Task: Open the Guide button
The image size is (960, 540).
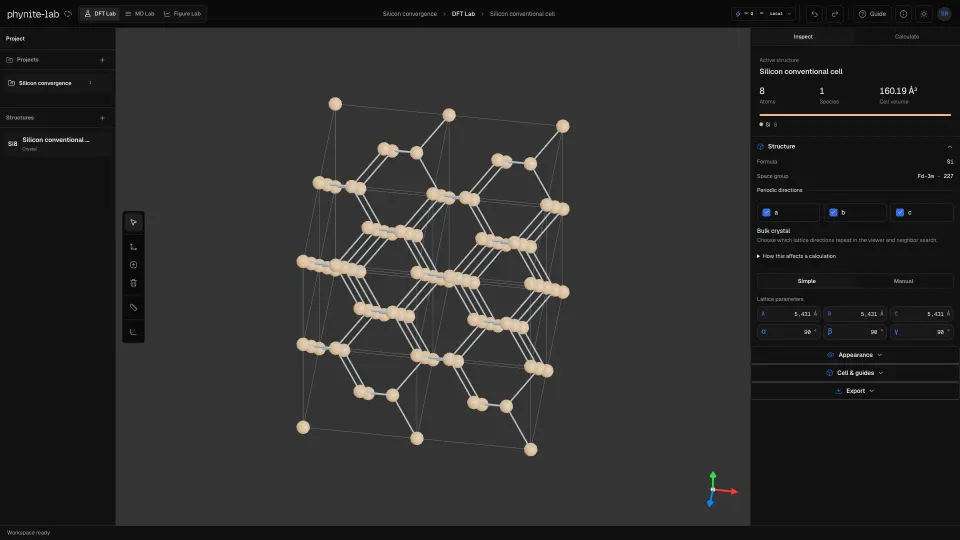Action: click(872, 13)
